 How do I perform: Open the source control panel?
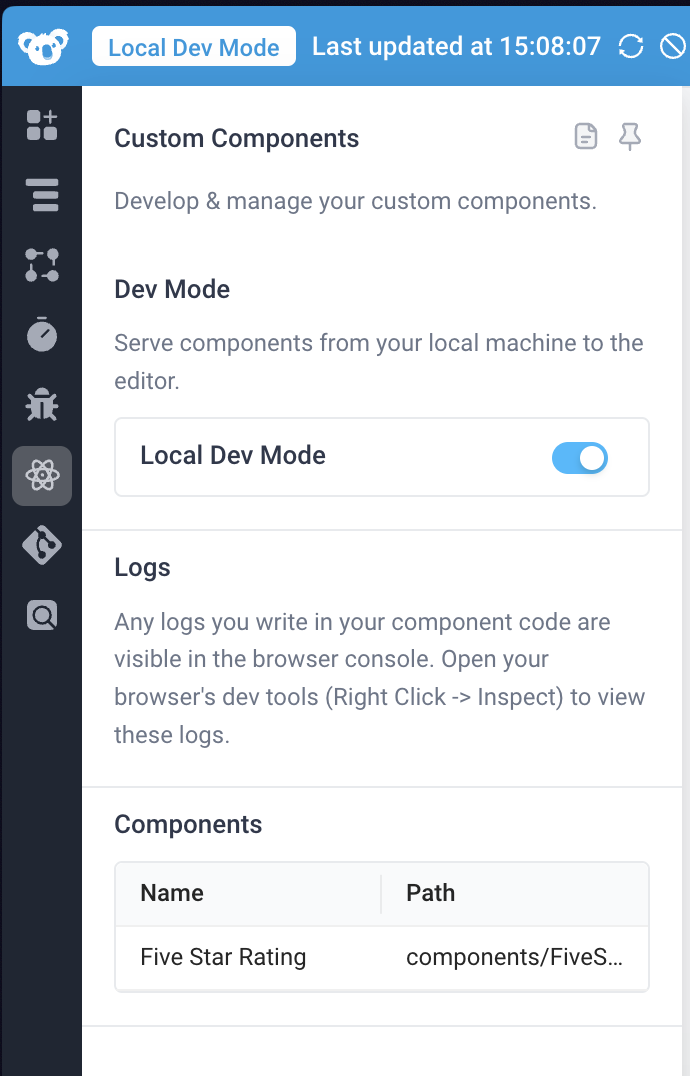(42, 545)
